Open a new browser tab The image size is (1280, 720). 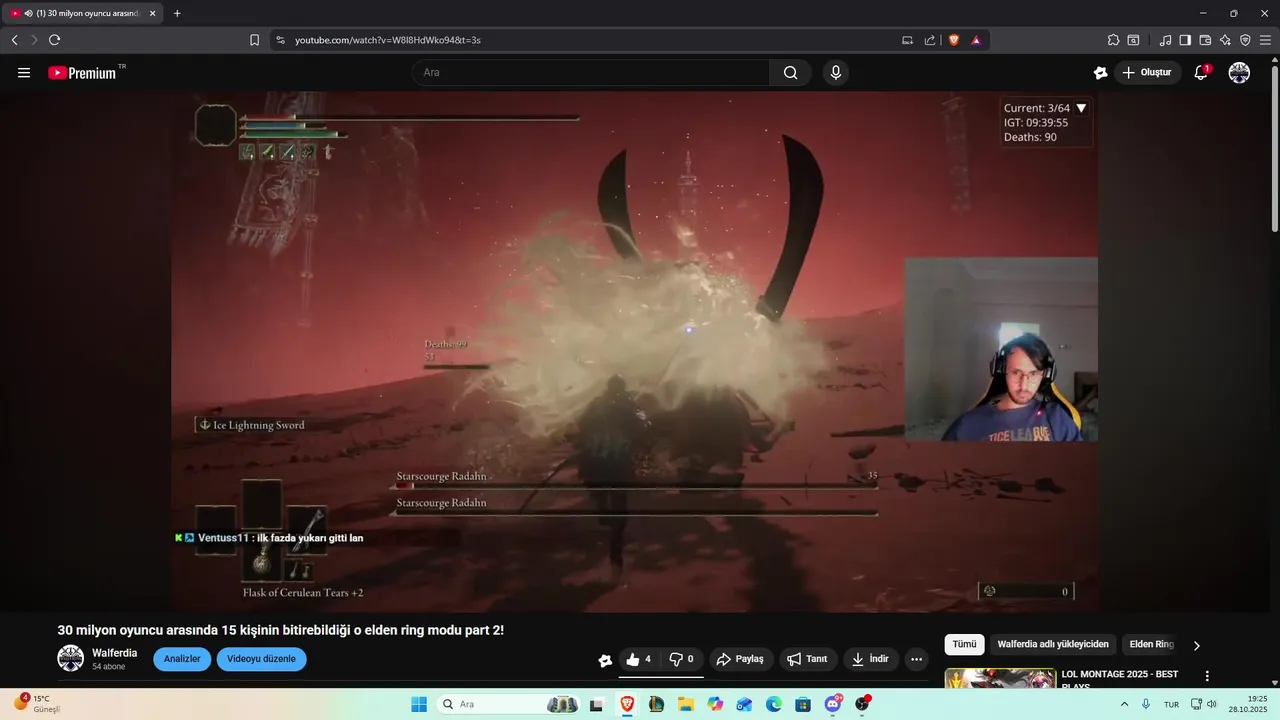(x=177, y=13)
